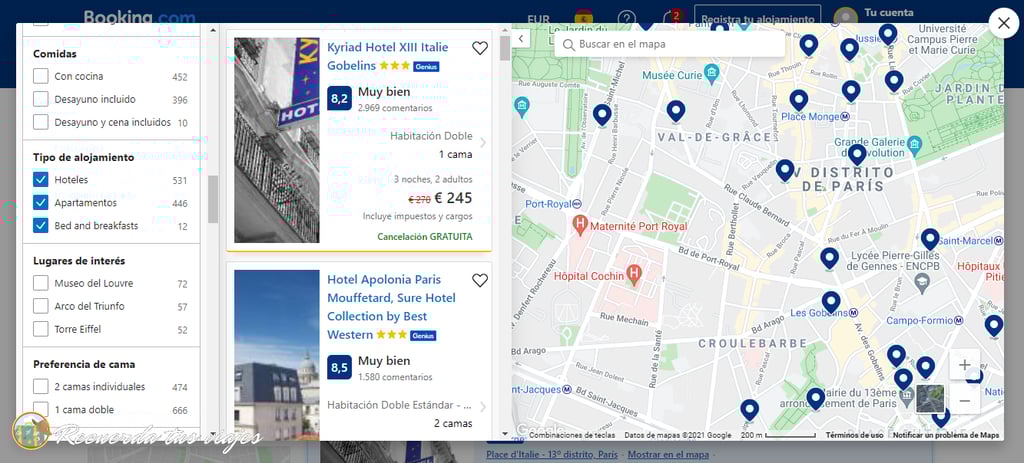Click the magnifier icon in the map search box

pyautogui.click(x=569, y=44)
